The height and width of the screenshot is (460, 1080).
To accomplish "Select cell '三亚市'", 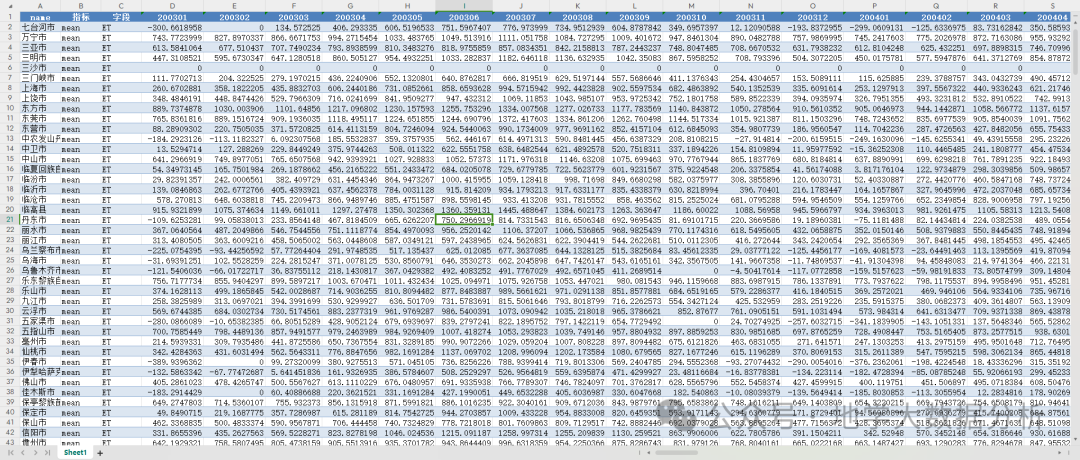I will (39, 46).
